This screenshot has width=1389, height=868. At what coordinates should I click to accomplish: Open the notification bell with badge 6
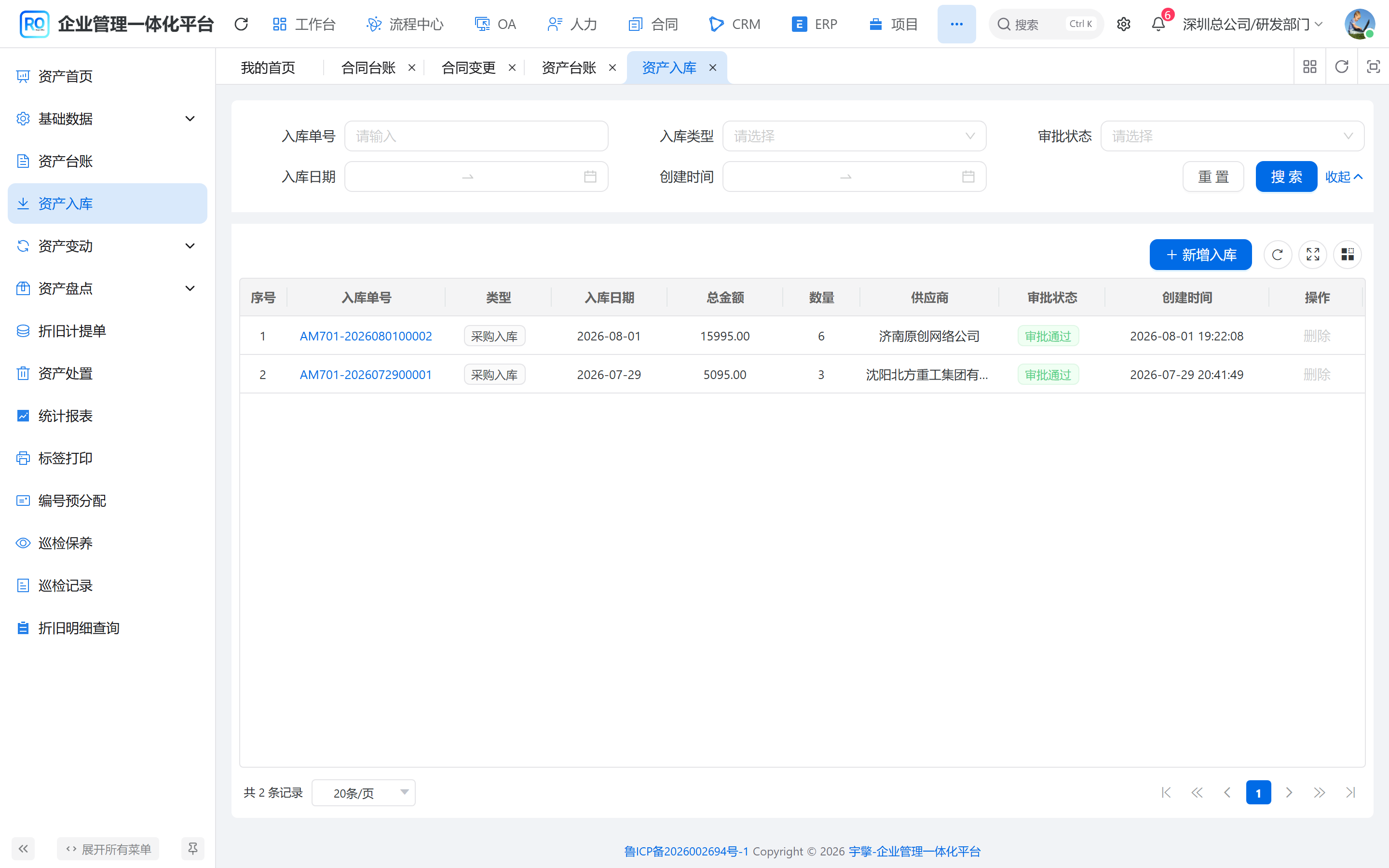pyautogui.click(x=1159, y=24)
